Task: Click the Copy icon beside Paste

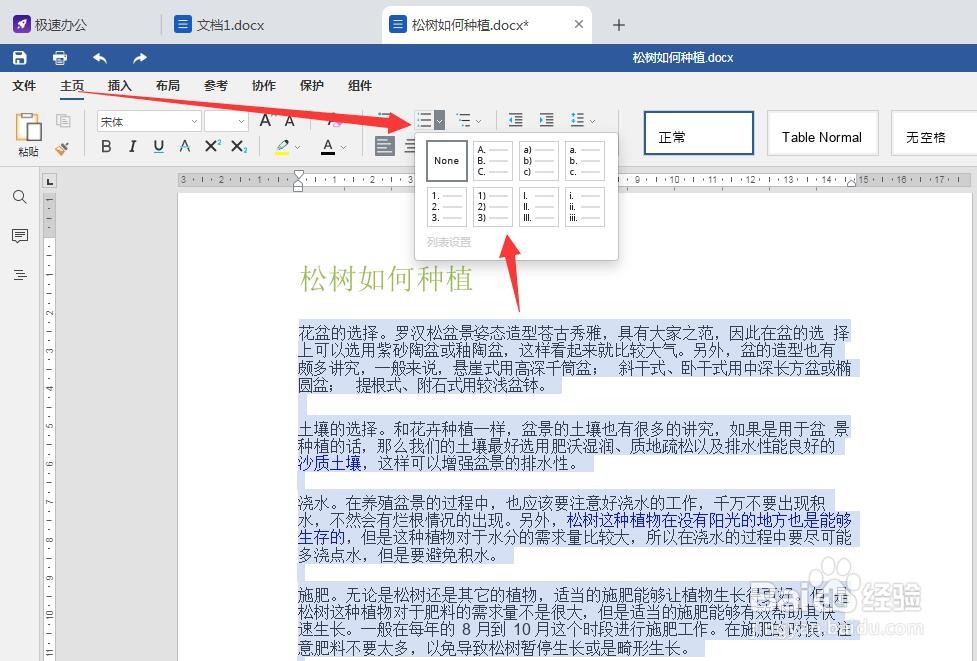Action: pos(63,120)
